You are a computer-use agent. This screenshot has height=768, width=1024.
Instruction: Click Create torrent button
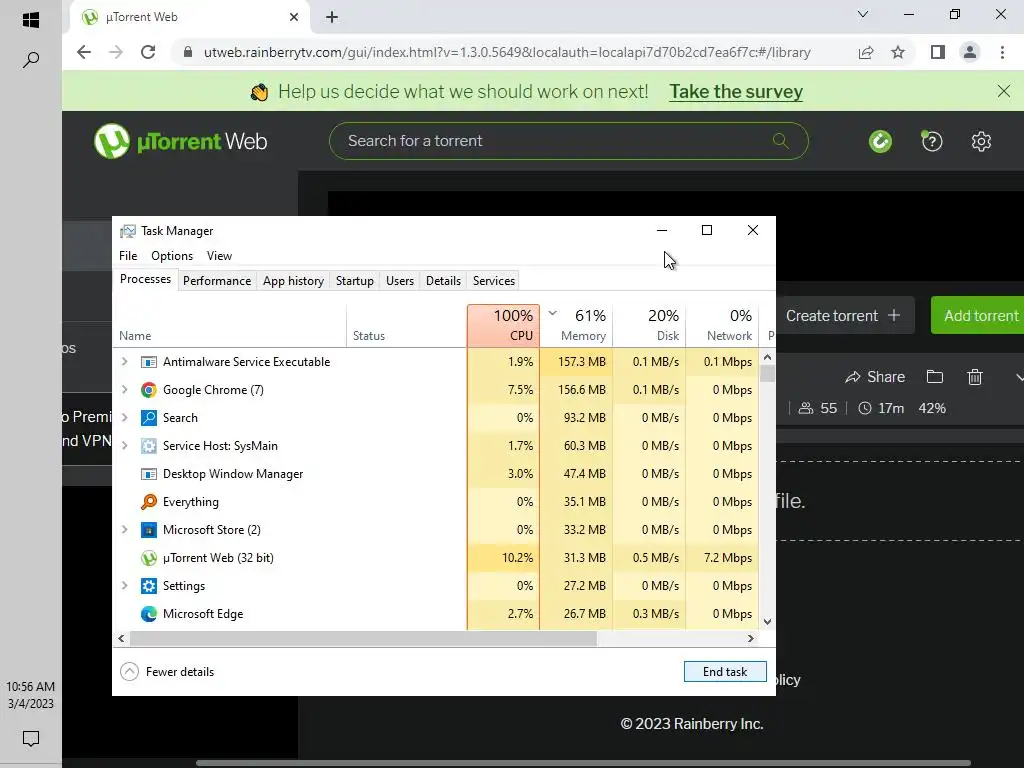(x=843, y=315)
